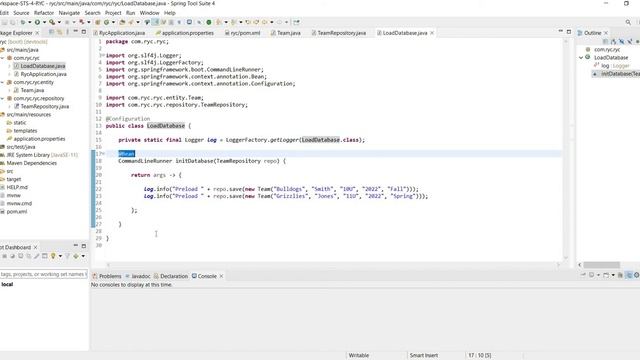Click the green Run toolbar icon
640x360 pixels.
point(37,22)
